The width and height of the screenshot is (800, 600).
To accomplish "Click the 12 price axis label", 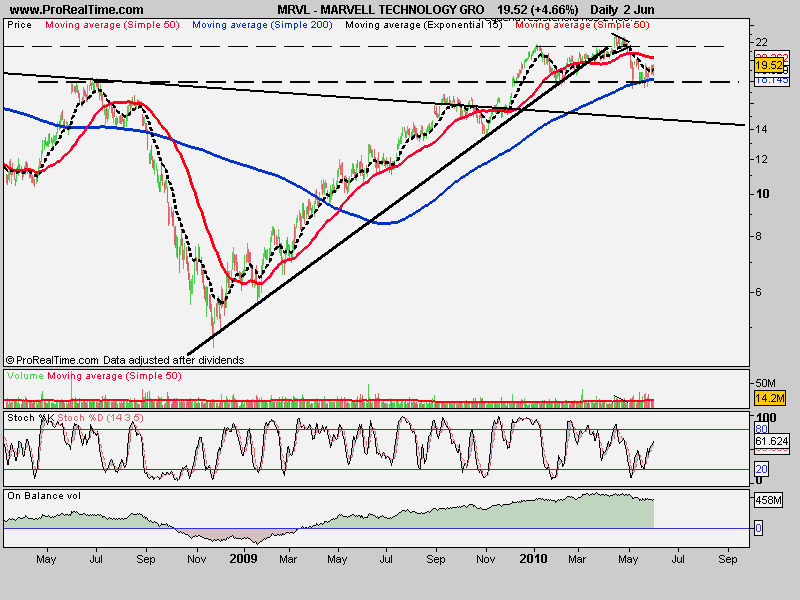I will pyautogui.click(x=761, y=159).
